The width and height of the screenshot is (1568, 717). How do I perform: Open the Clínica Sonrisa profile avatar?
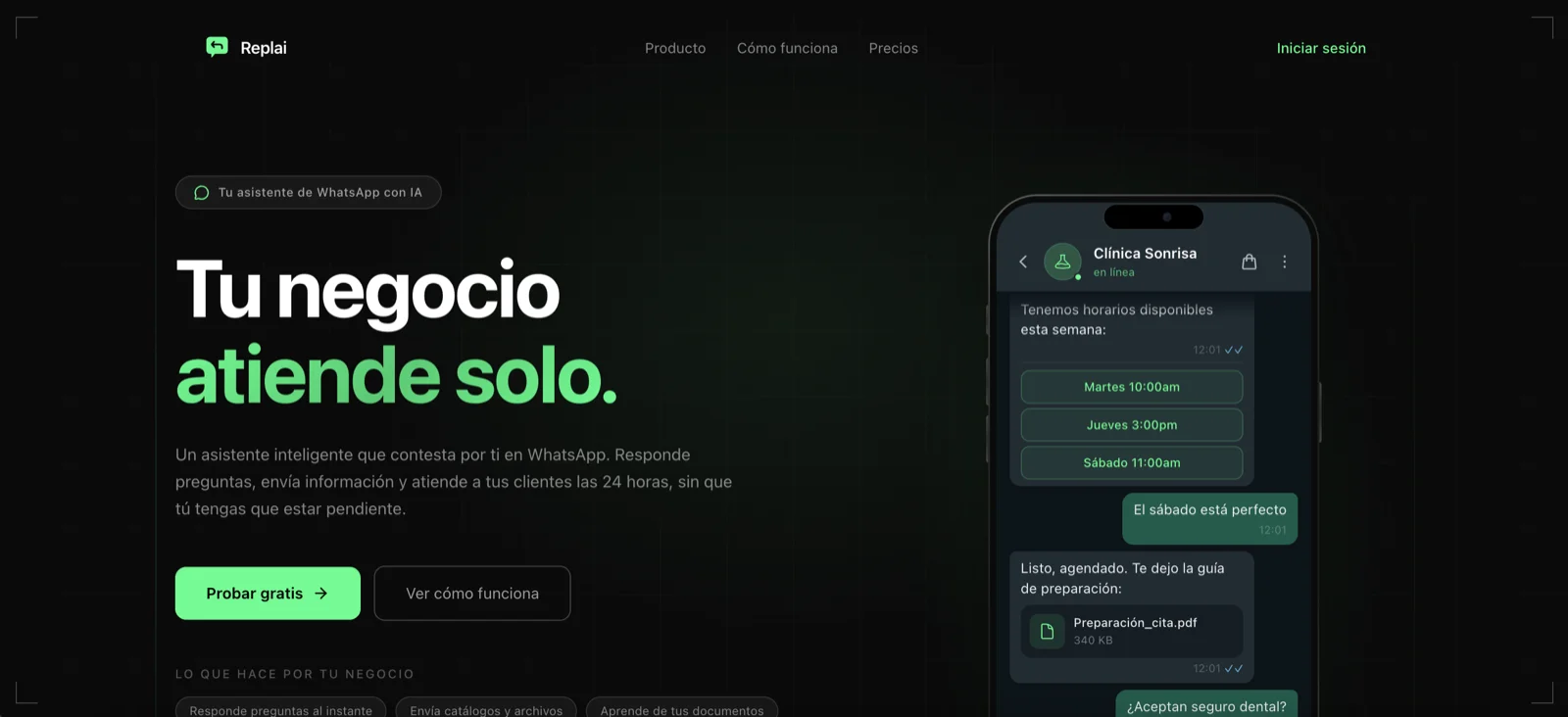tap(1062, 262)
